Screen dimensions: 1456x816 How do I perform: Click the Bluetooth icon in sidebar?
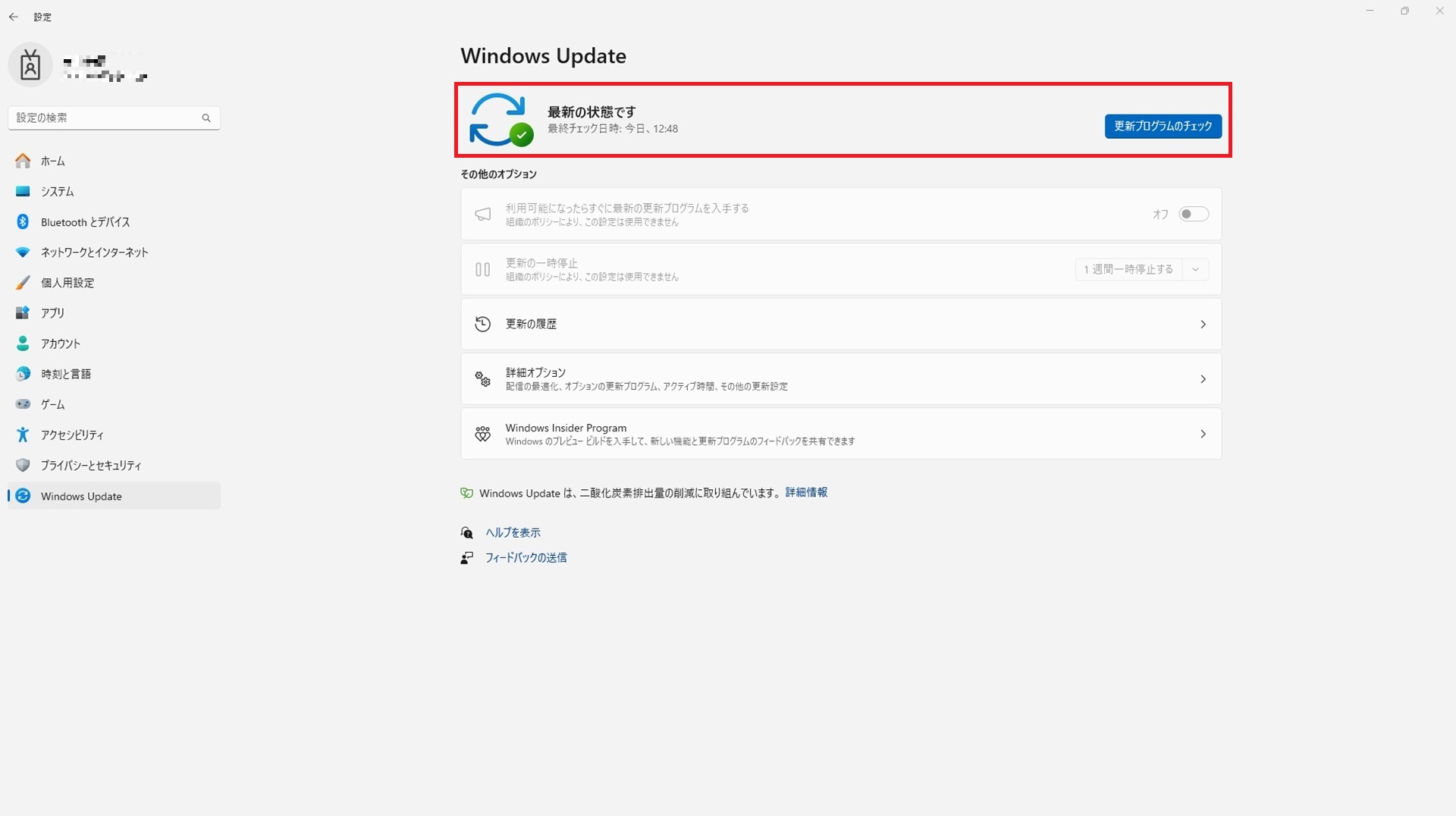pyautogui.click(x=23, y=221)
